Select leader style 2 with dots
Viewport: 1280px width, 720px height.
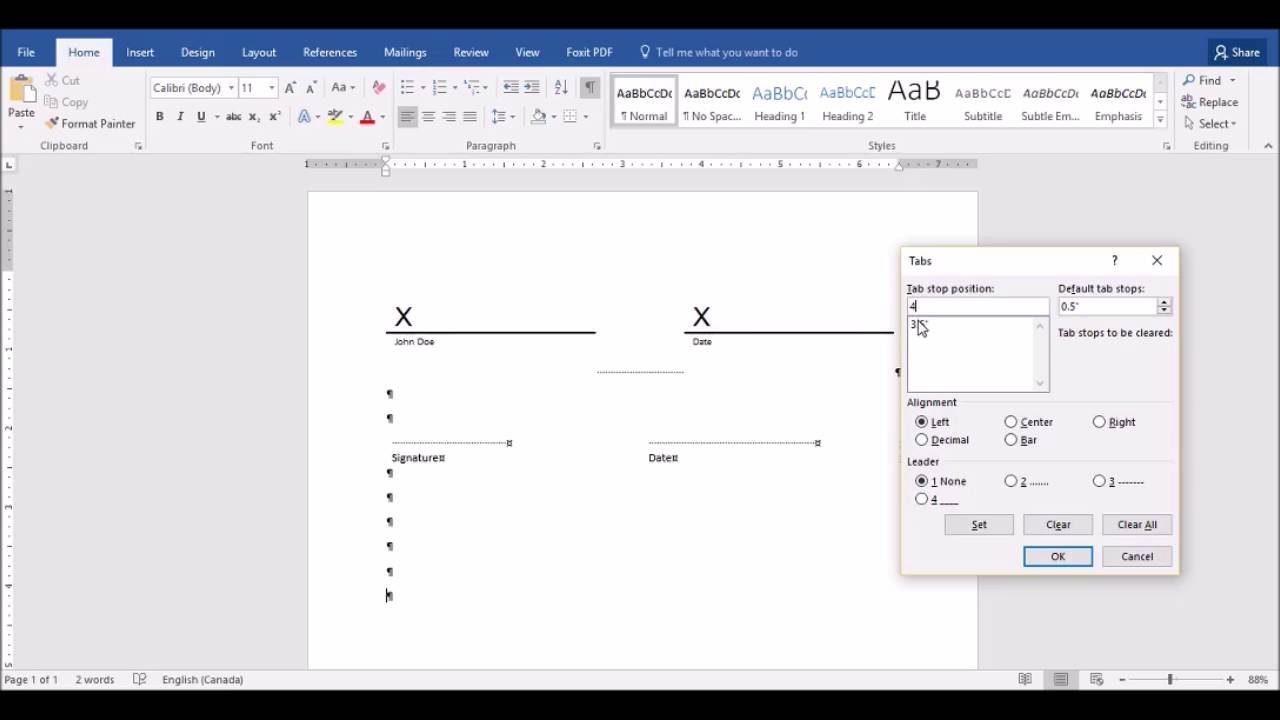coord(1011,481)
